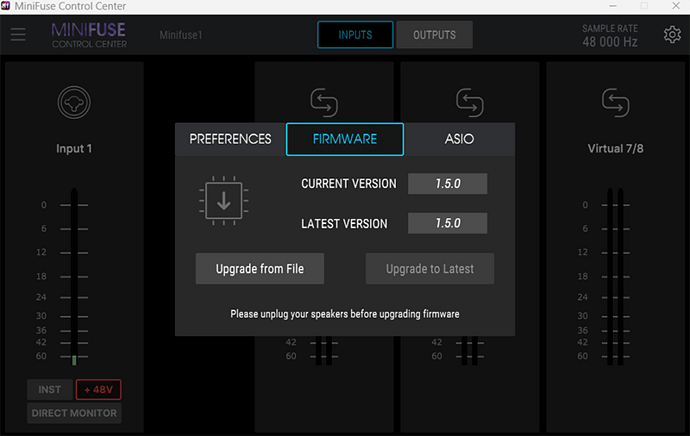Select the FIRMWARE tab
Screen dimensions: 690x436
tap(345, 139)
